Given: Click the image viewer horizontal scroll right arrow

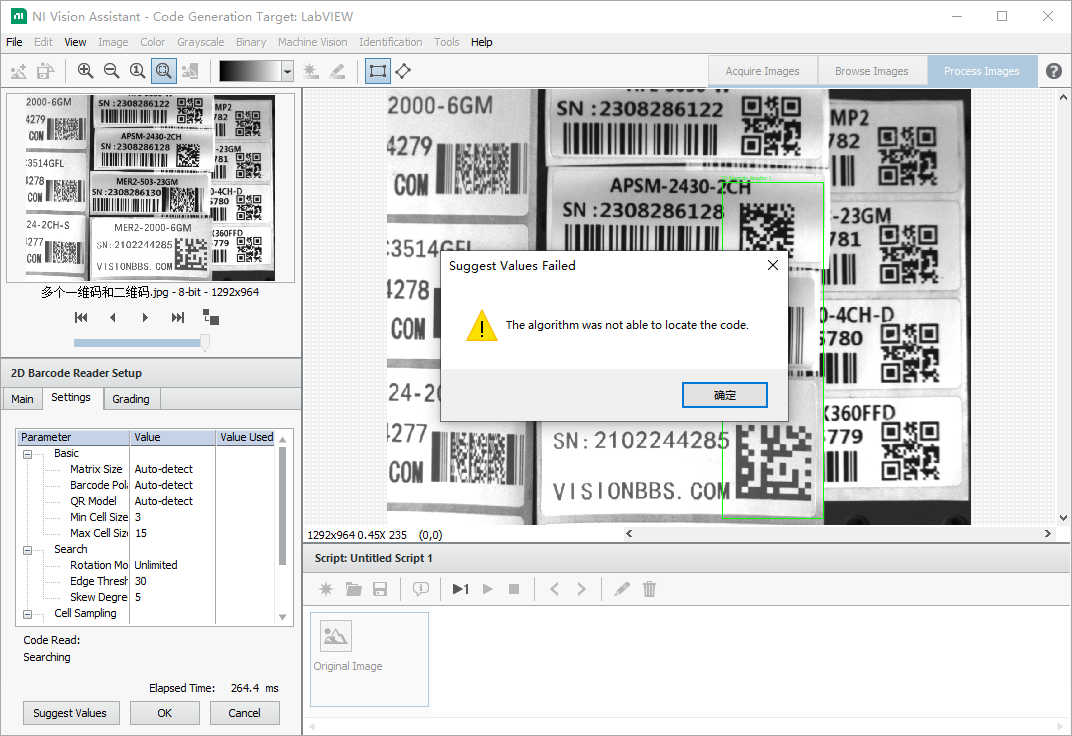Looking at the screenshot, I should pyautogui.click(x=1047, y=534).
